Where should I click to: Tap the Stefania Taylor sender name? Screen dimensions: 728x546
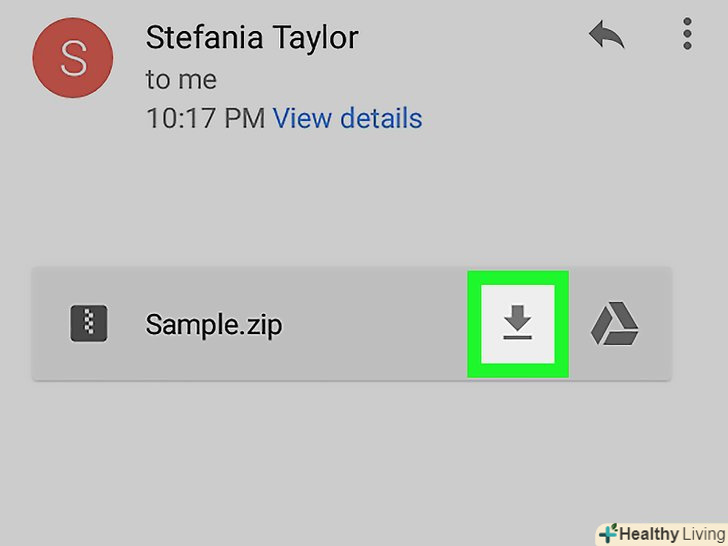click(x=252, y=38)
